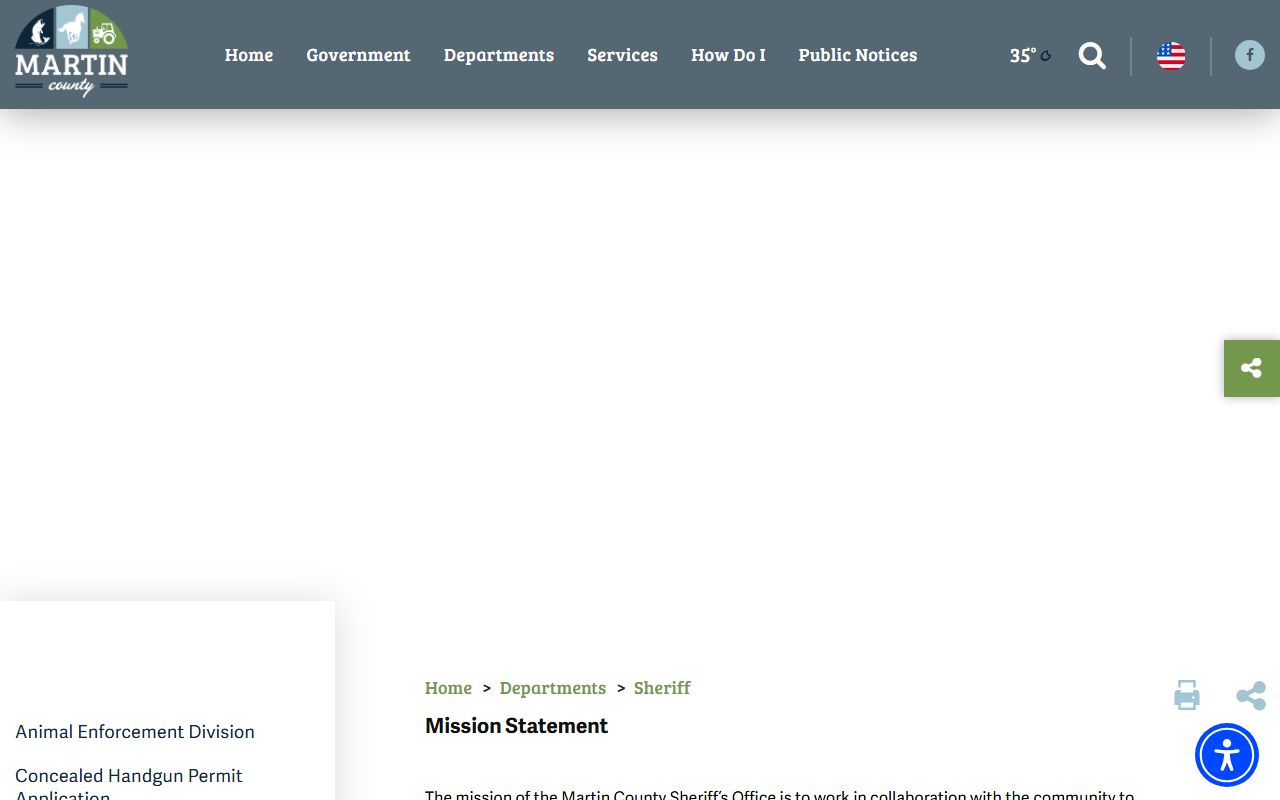The image size is (1280, 800).
Task: Follow the Departments breadcrumb link
Action: 553,688
